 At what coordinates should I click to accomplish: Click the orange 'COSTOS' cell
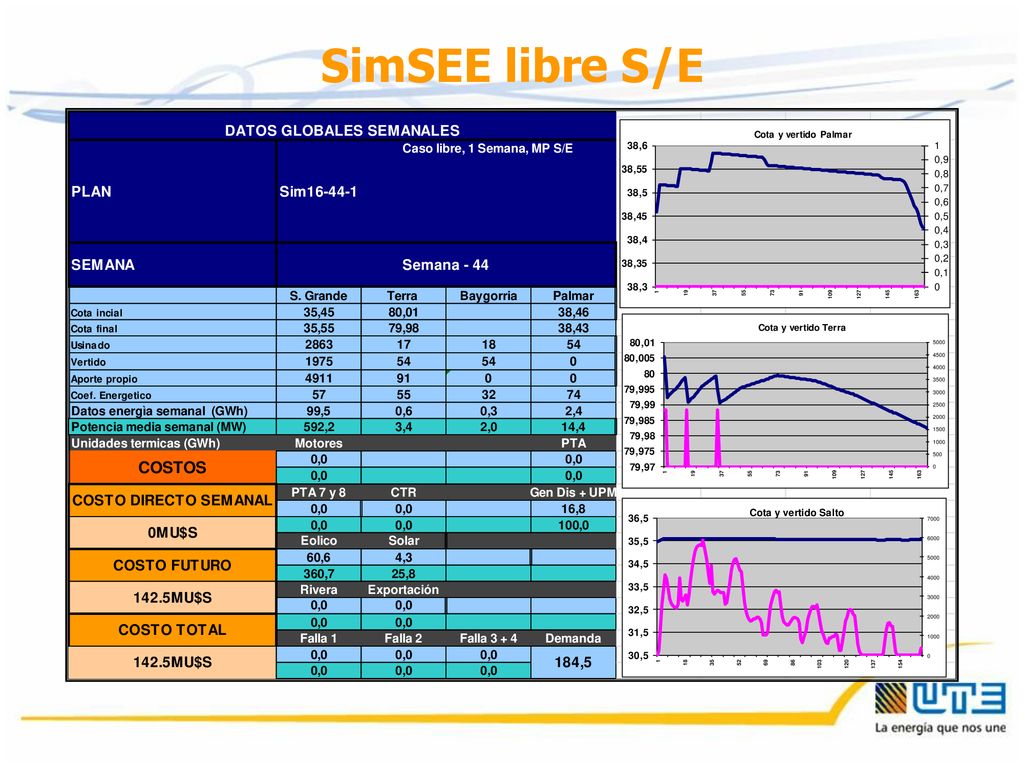point(172,468)
